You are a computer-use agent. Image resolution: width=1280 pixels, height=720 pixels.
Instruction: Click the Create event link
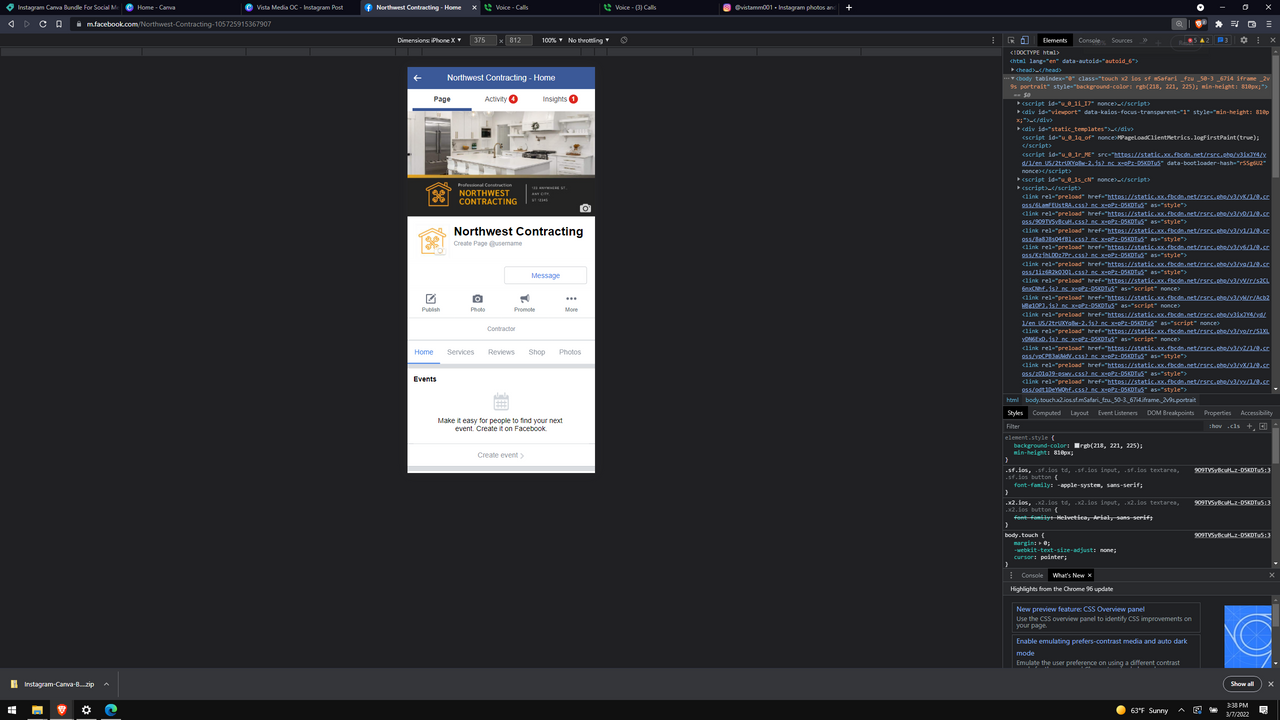tap(501, 455)
